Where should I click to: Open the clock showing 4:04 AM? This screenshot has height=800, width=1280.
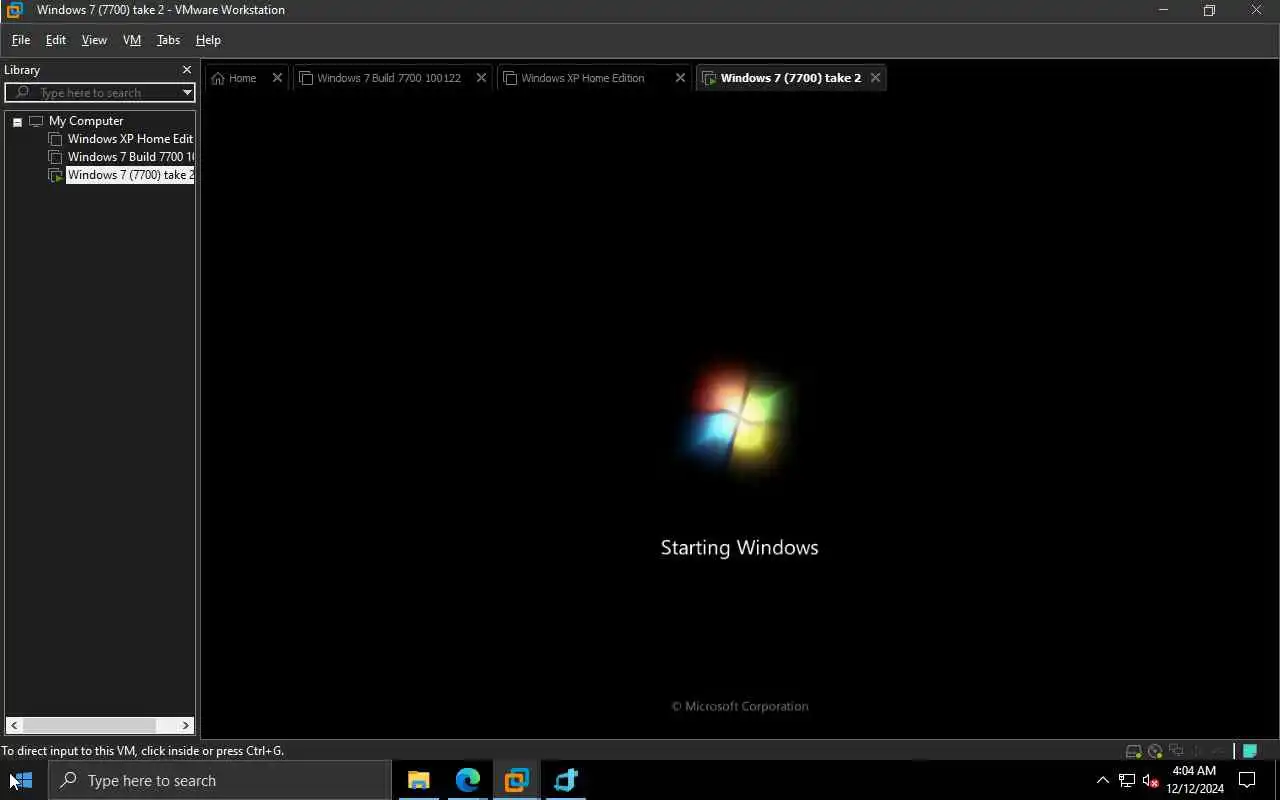coord(1194,780)
